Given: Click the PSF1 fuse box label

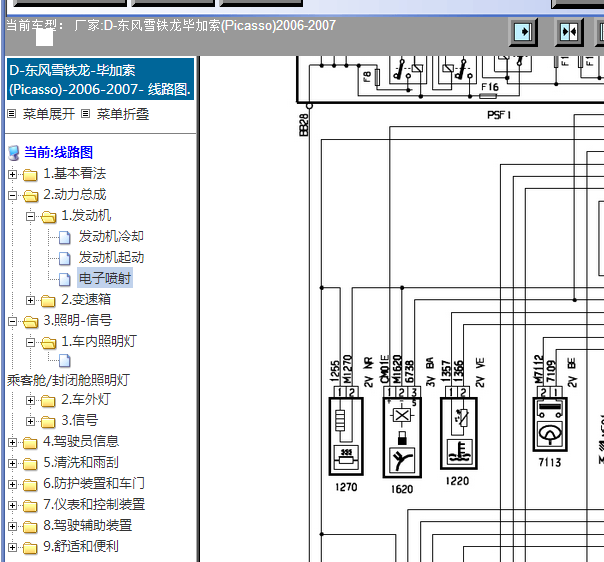Looking at the screenshot, I should coord(499,115).
